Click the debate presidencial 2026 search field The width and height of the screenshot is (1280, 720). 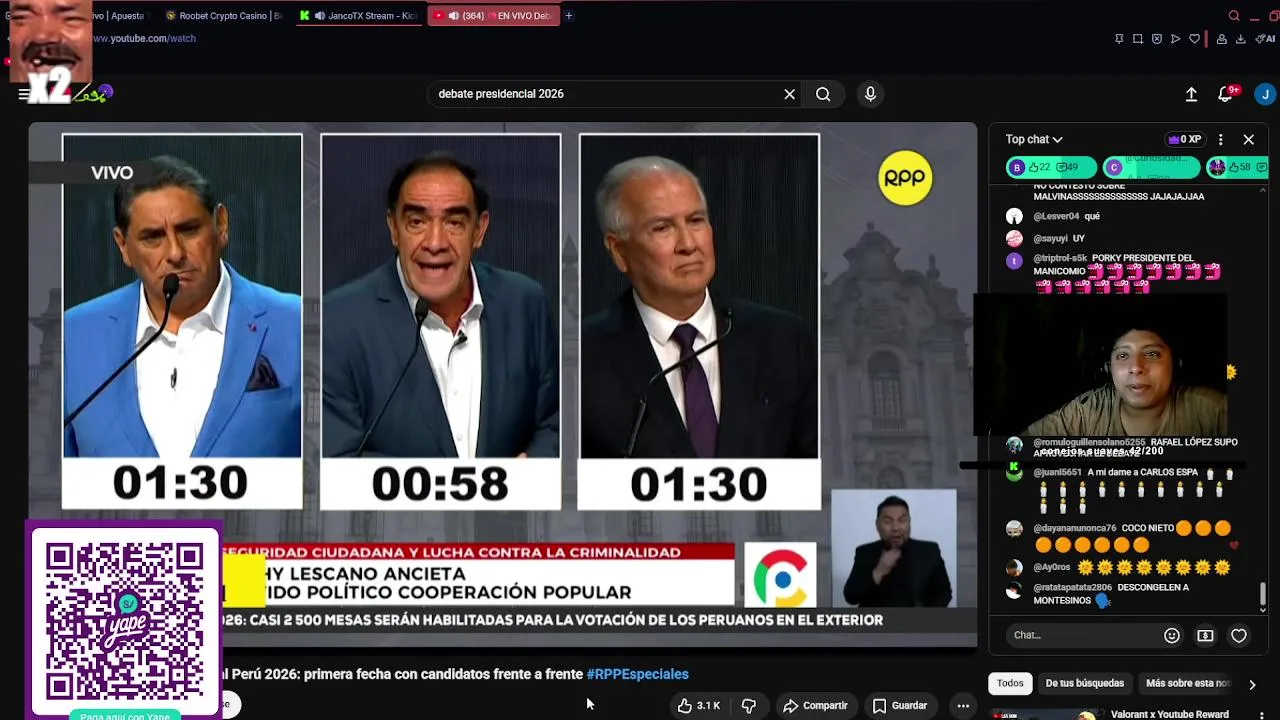606,94
